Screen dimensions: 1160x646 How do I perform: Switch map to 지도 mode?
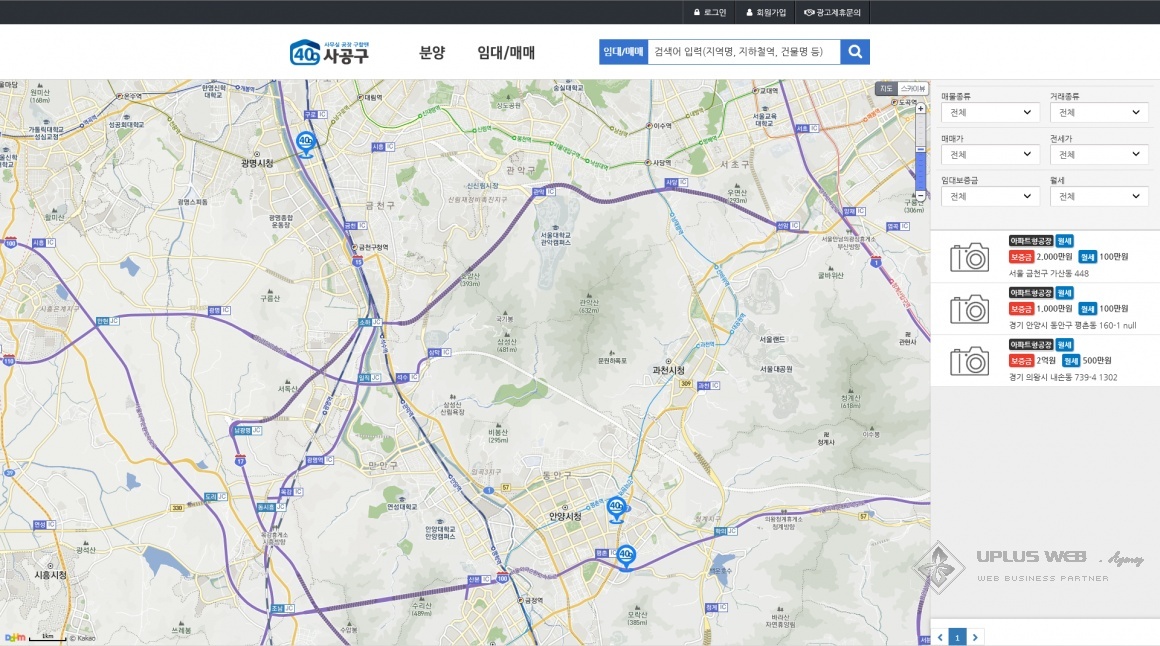coord(886,89)
